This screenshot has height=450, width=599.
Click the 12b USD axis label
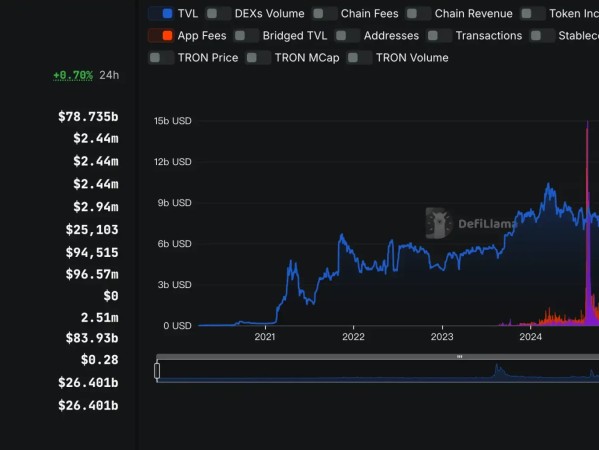tap(173, 162)
